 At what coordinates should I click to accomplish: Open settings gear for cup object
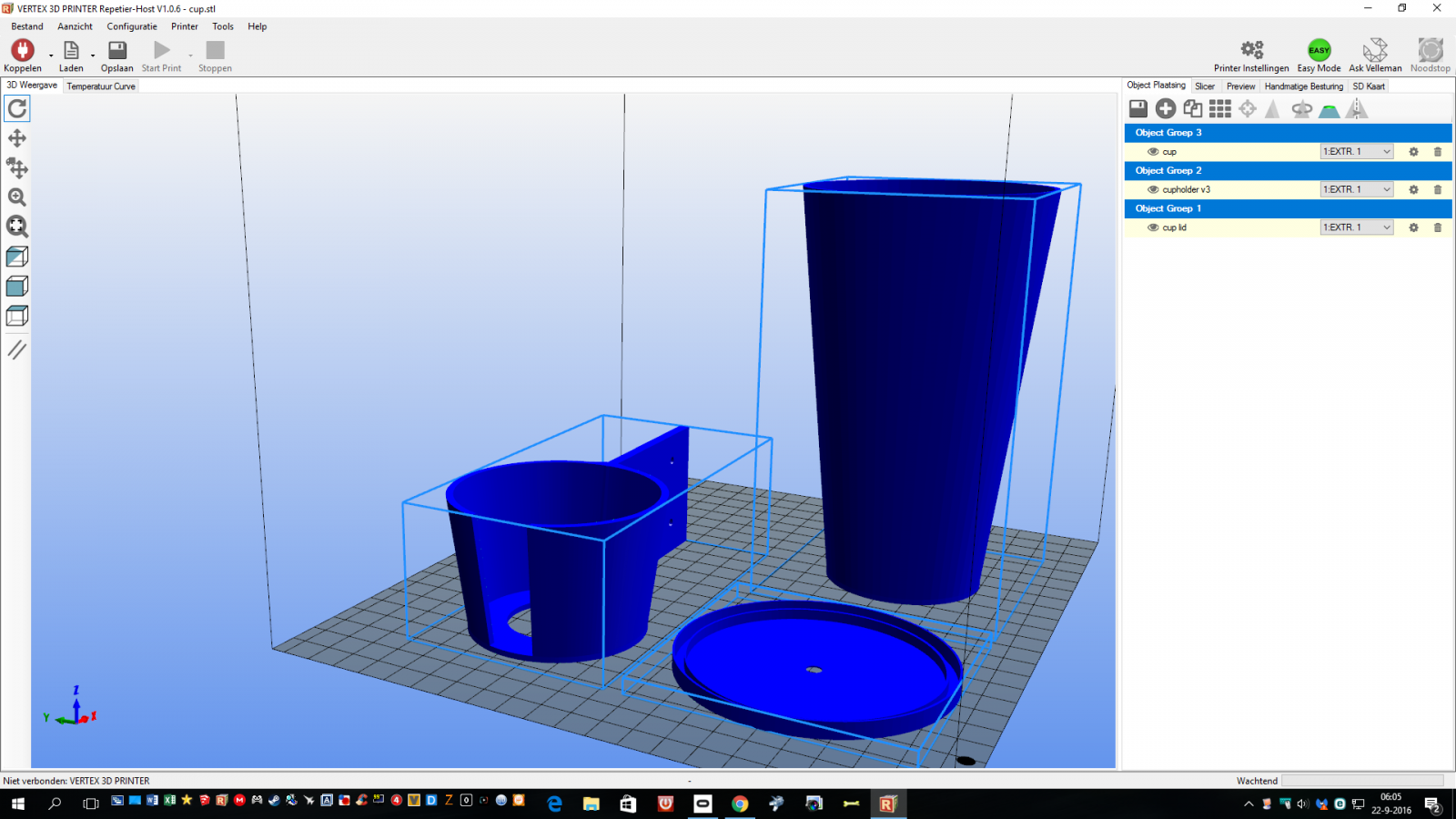pyautogui.click(x=1413, y=152)
